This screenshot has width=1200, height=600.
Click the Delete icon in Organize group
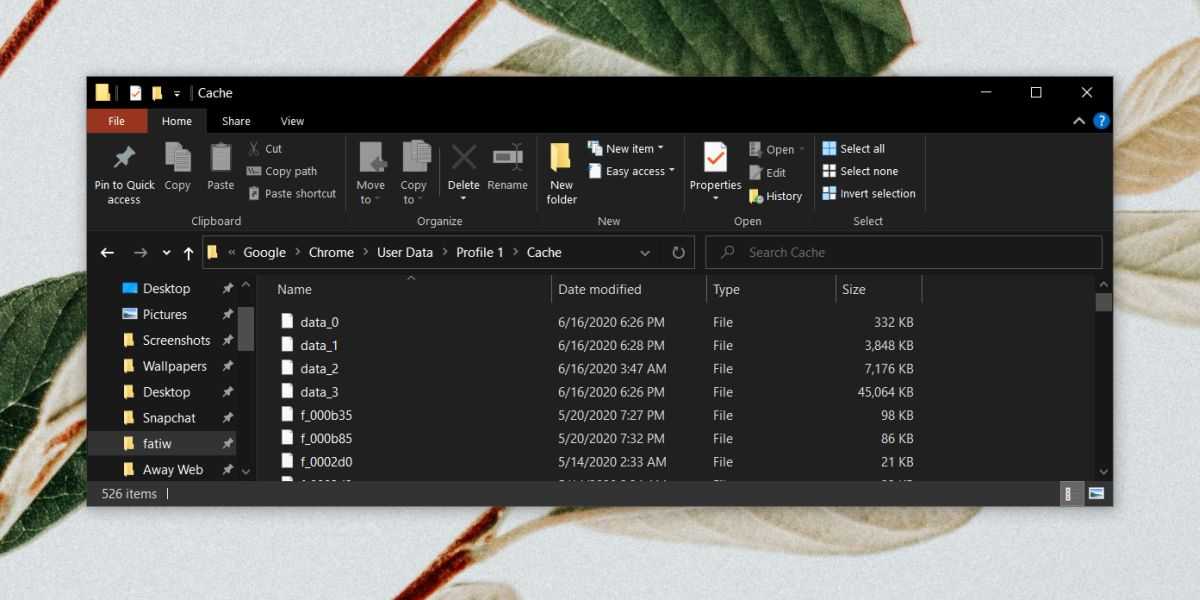pyautogui.click(x=463, y=158)
